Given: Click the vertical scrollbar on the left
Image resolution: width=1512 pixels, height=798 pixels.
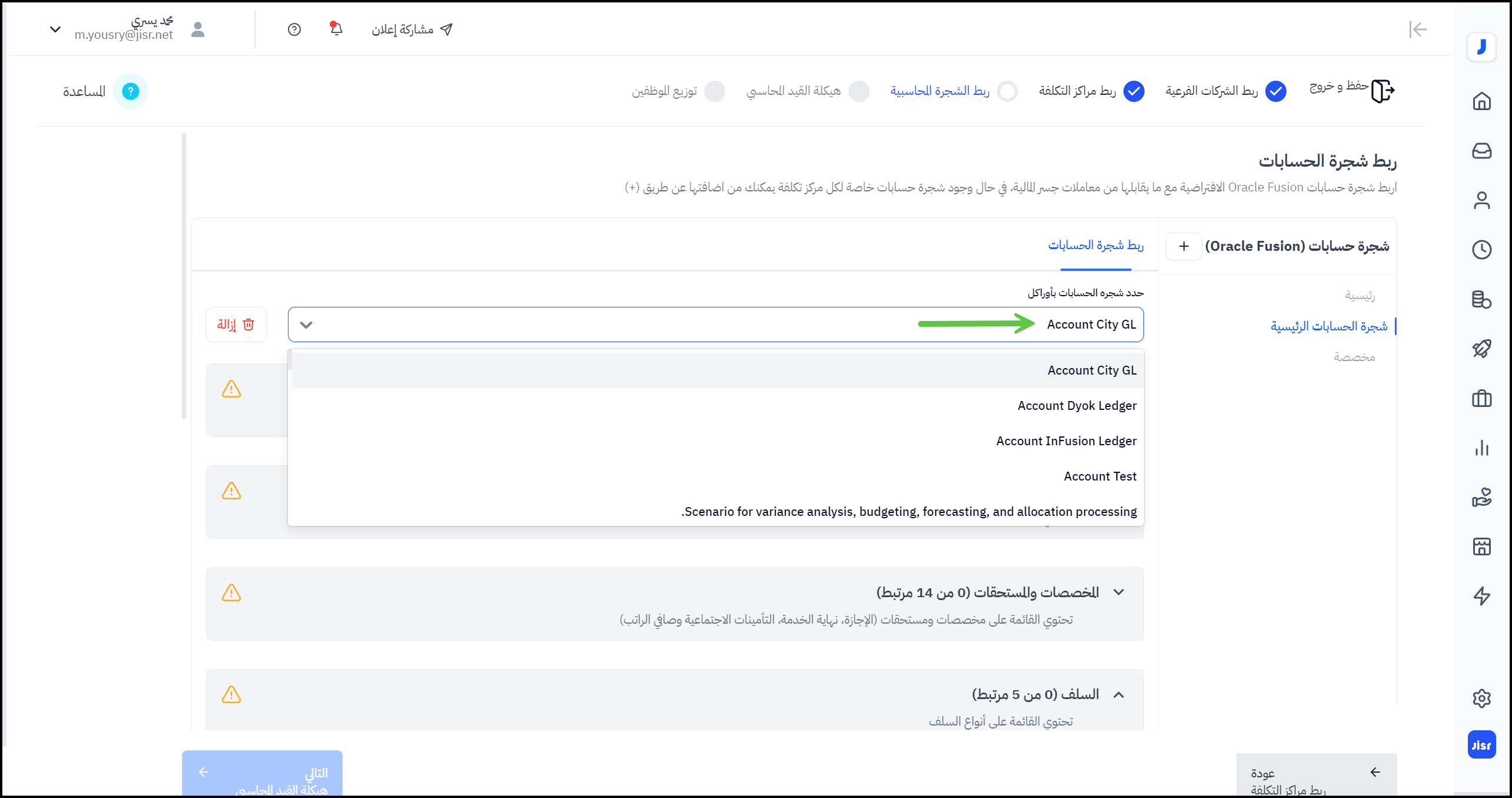Looking at the screenshot, I should point(184,276).
